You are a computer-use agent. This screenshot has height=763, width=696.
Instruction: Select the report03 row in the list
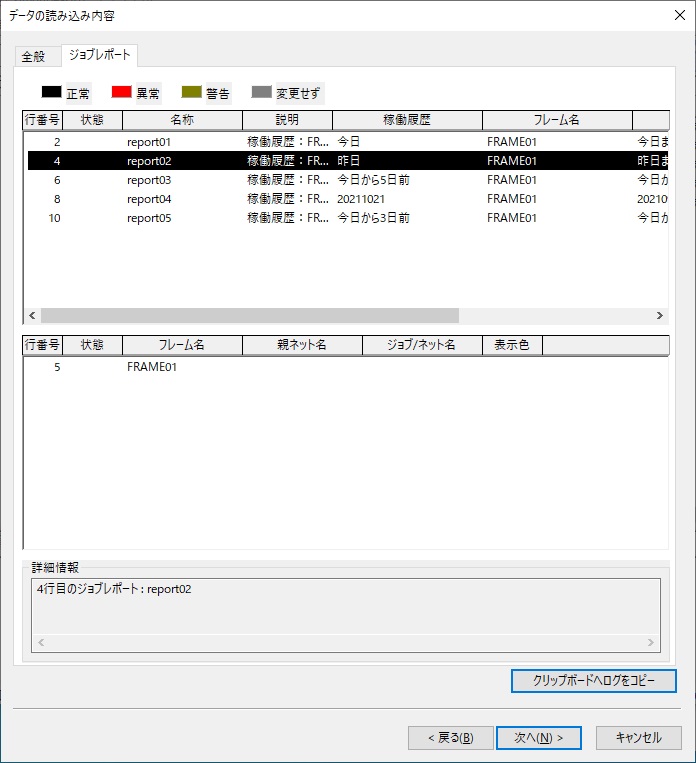click(348, 180)
